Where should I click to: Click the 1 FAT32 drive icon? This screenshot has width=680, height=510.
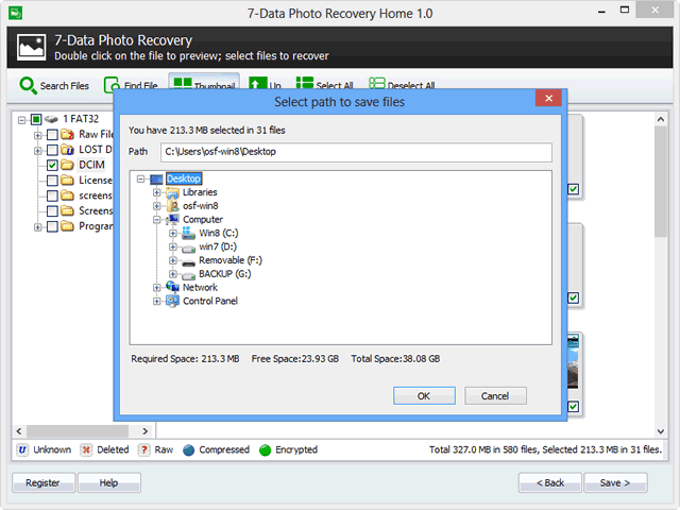52,119
